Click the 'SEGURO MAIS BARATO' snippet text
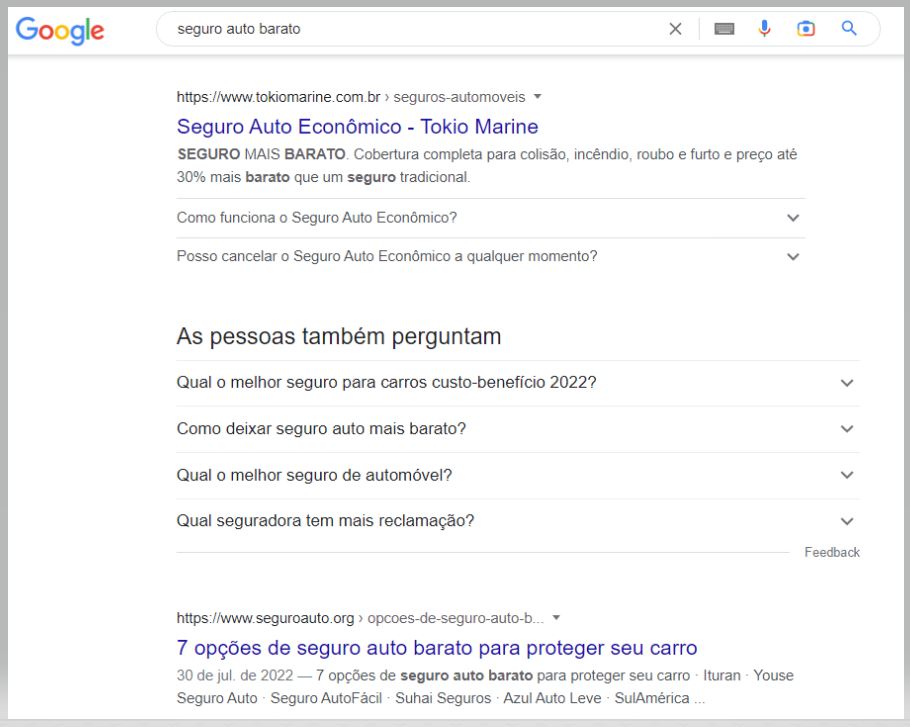910x727 pixels. click(261, 154)
